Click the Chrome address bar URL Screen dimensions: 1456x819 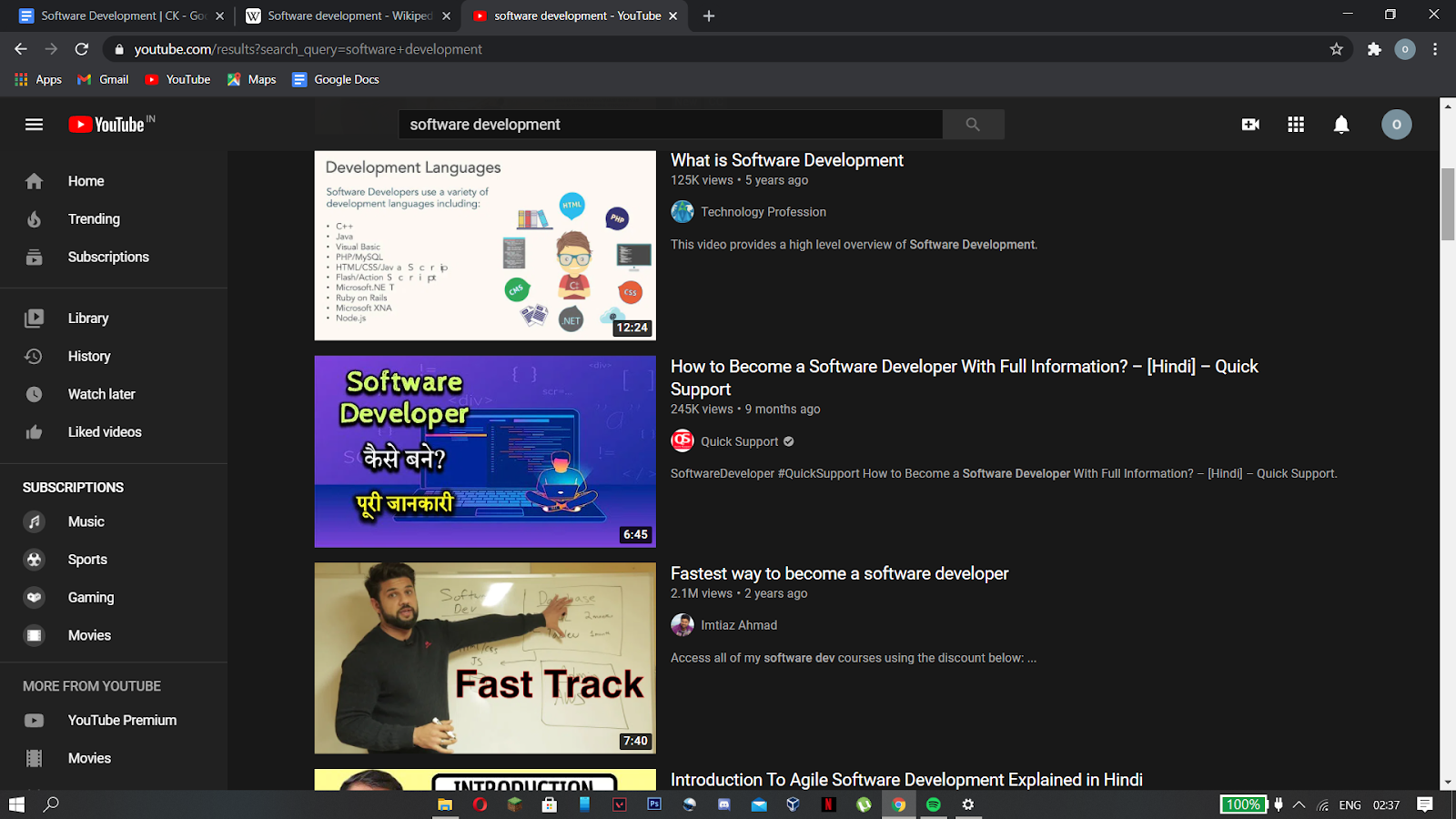tap(308, 49)
